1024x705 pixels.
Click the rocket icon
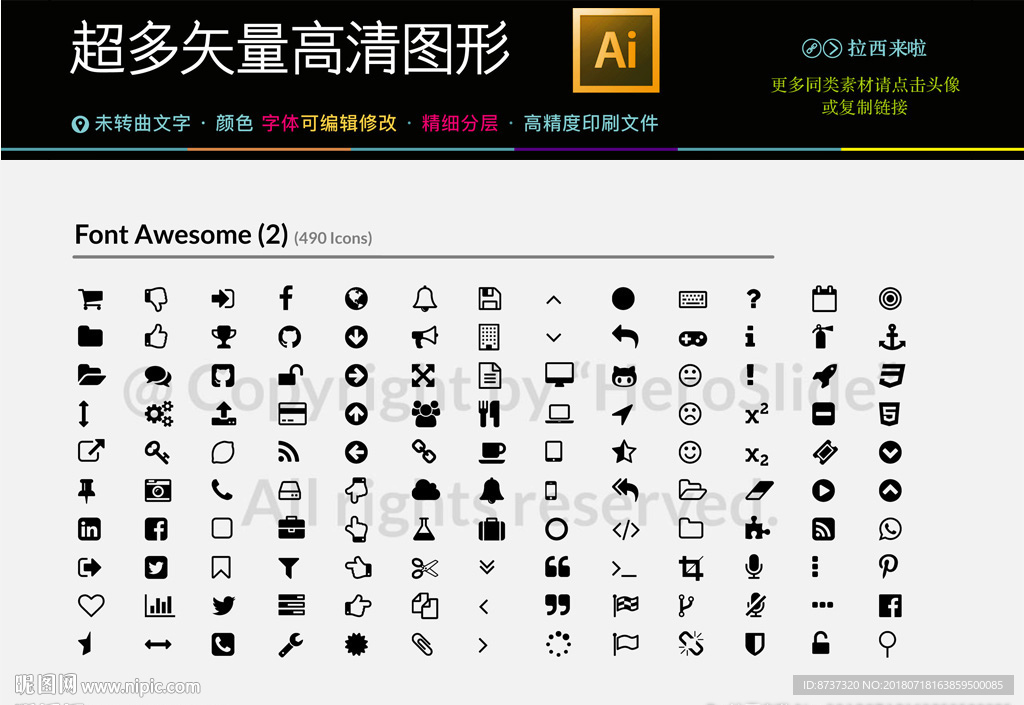click(825, 375)
